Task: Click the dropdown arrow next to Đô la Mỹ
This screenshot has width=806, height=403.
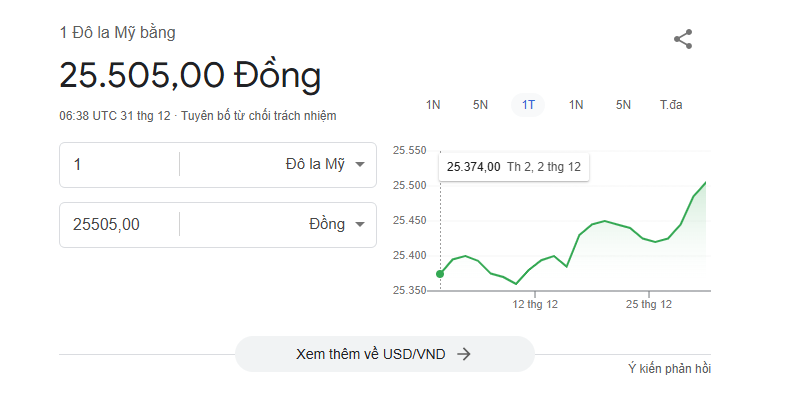Action: tap(360, 164)
